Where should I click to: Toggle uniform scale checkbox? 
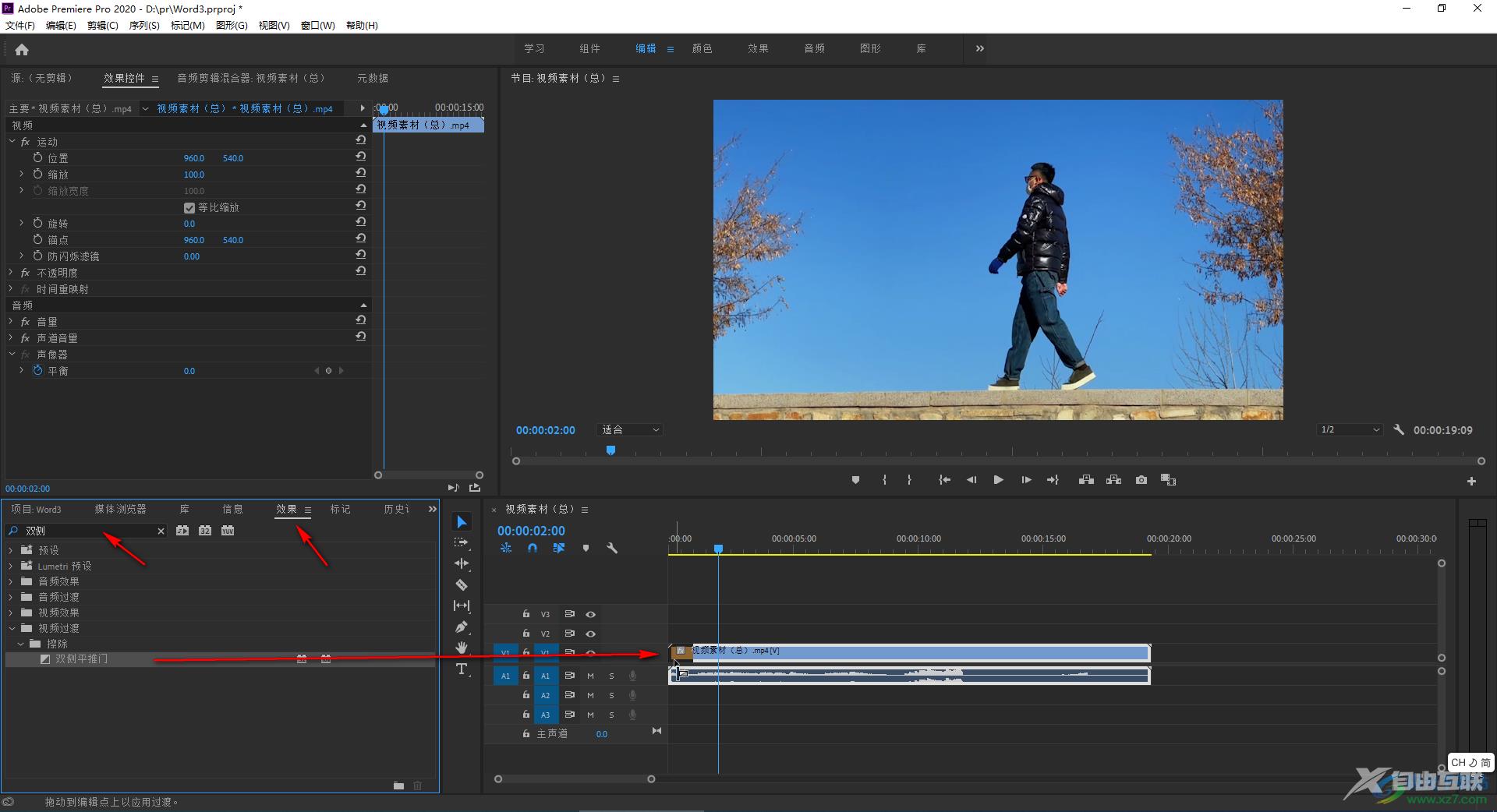tap(189, 207)
